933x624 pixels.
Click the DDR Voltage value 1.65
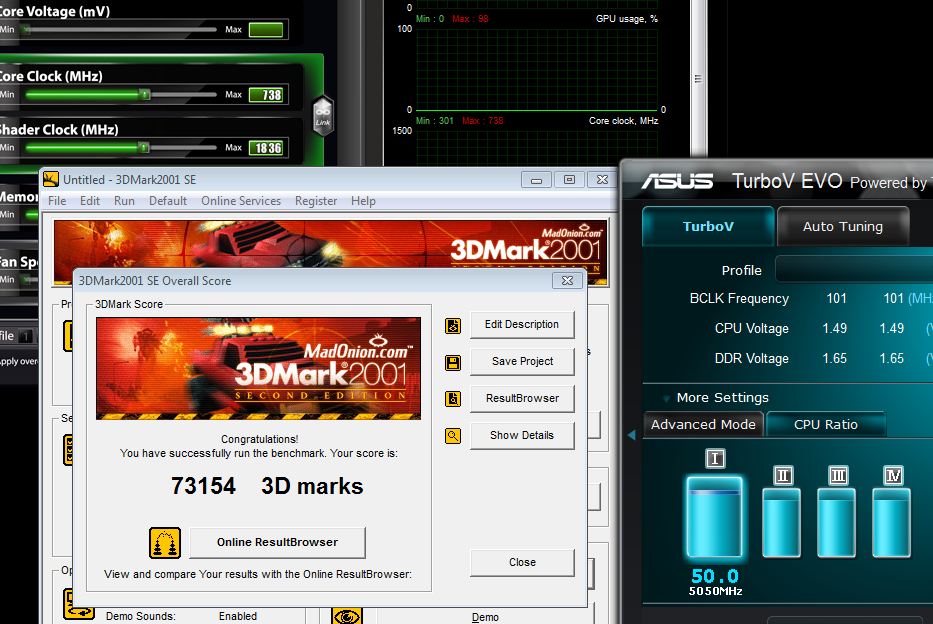[834, 358]
